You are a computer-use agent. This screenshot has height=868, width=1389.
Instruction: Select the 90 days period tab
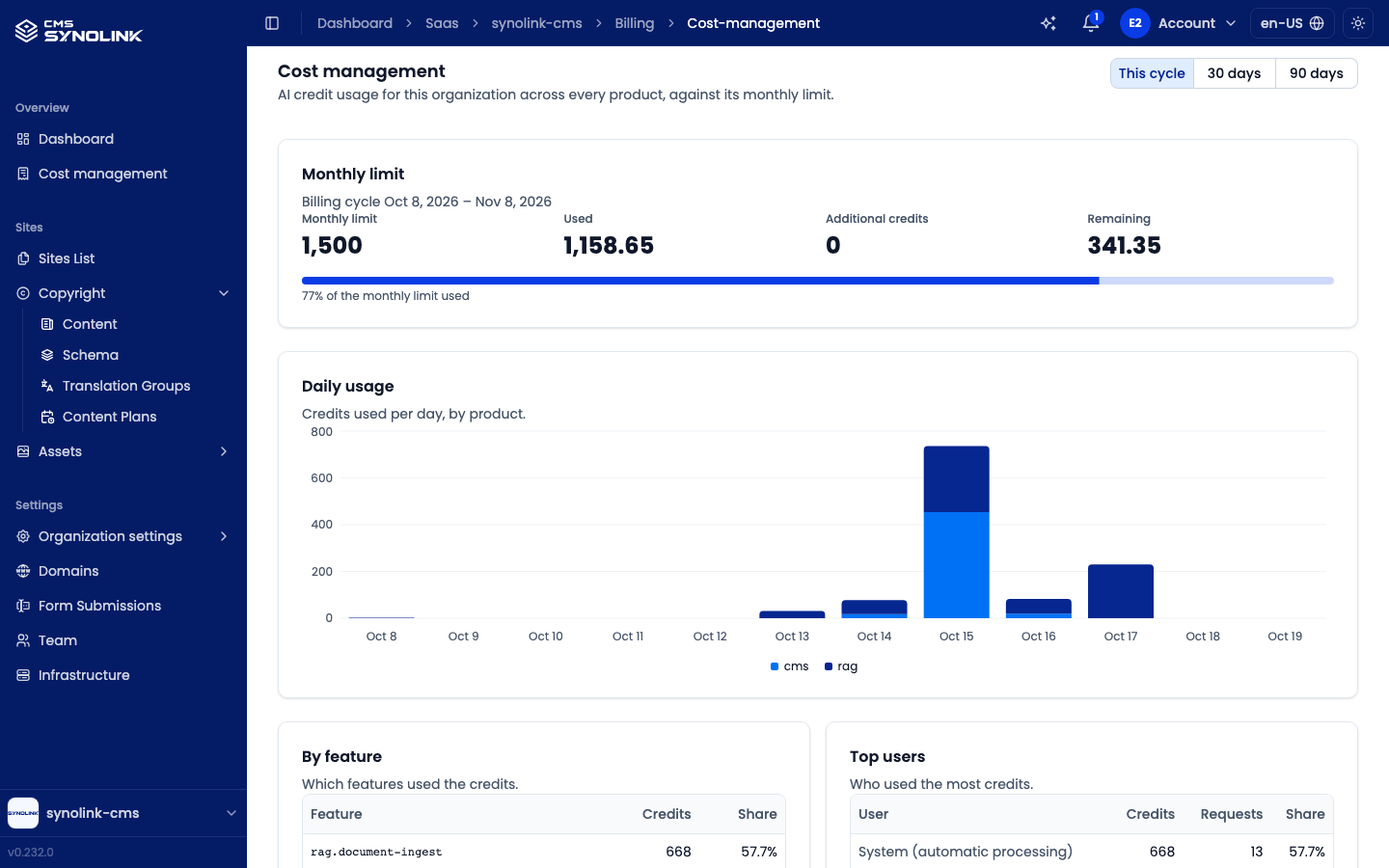[1317, 73]
